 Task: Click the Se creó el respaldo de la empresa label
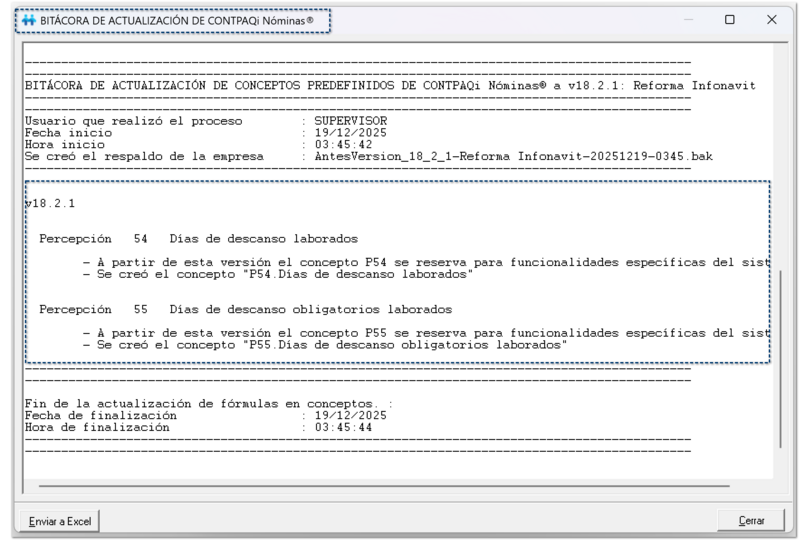coord(144,156)
